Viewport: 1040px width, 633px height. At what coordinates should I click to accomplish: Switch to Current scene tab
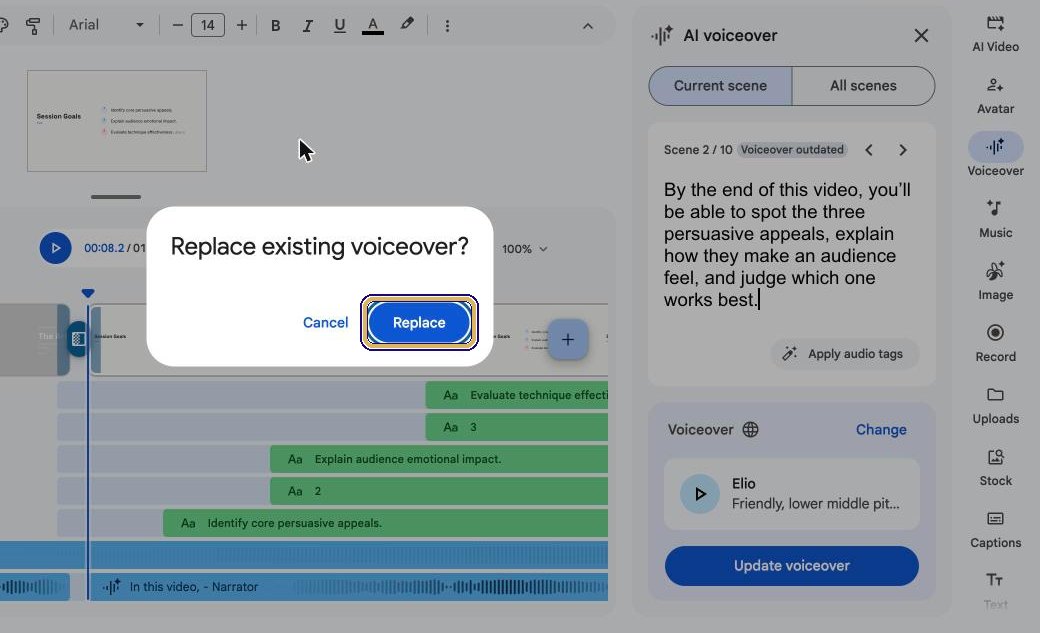pyautogui.click(x=720, y=86)
